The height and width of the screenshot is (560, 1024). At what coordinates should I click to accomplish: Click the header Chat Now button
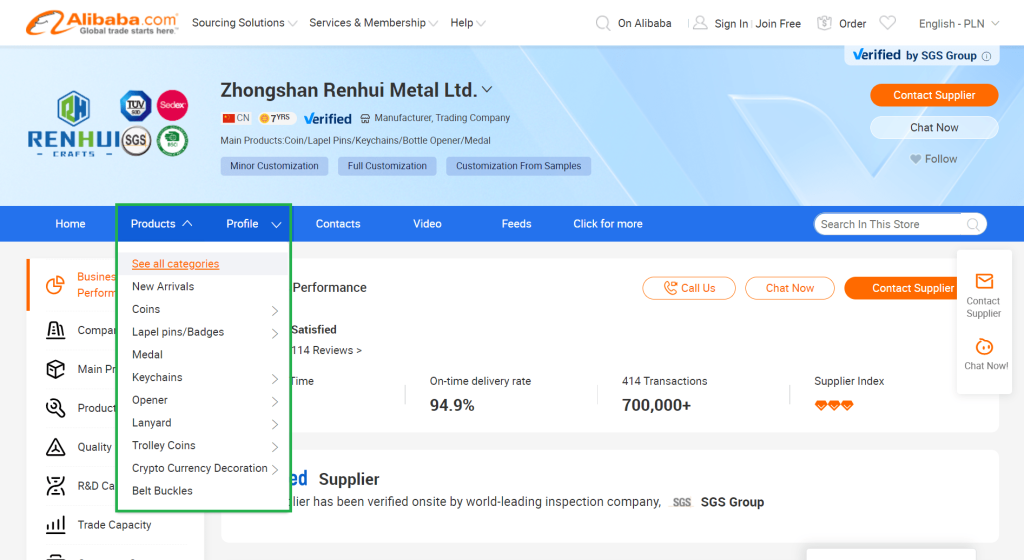click(934, 127)
